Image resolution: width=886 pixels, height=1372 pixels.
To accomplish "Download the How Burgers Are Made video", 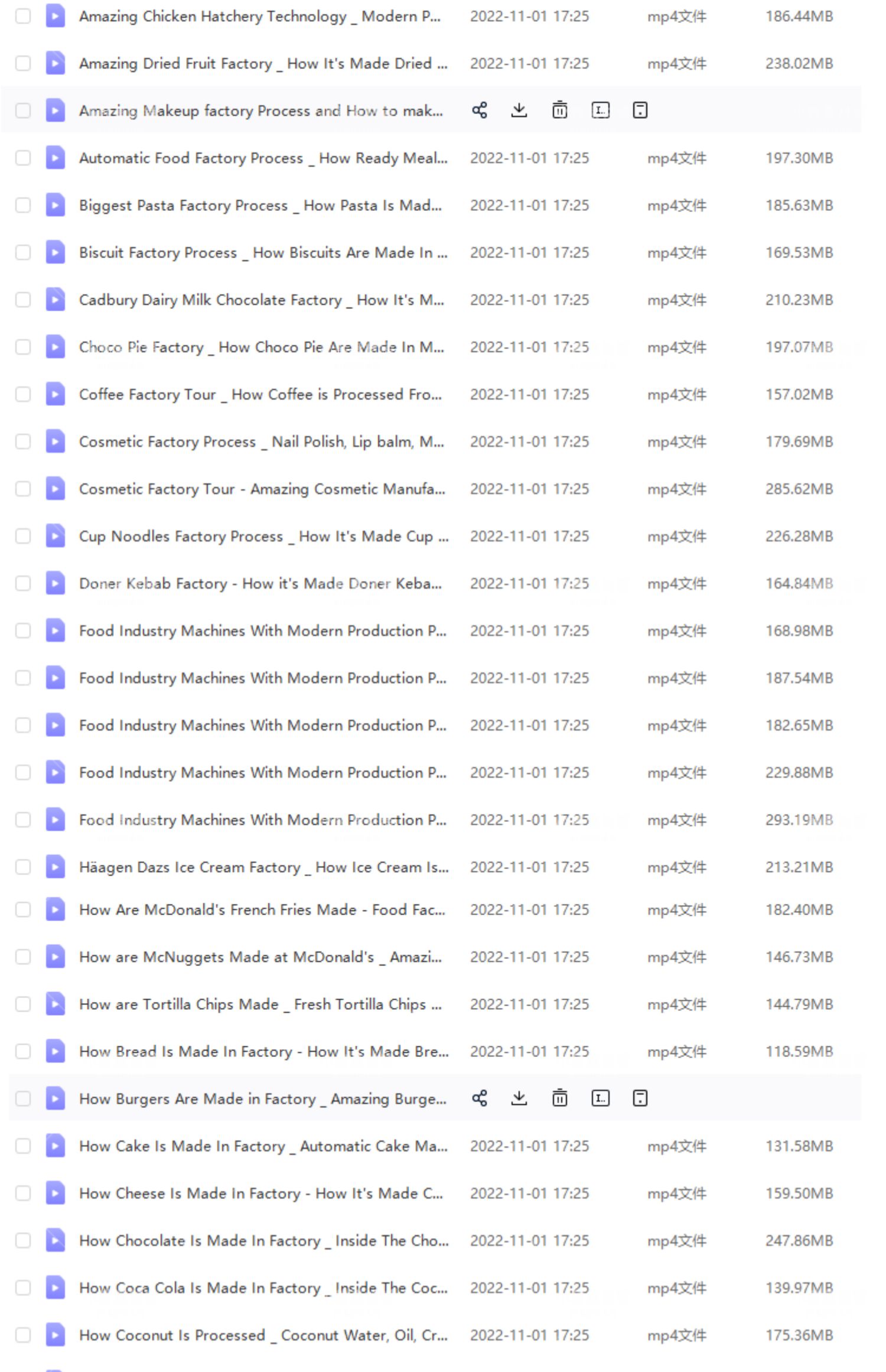I will [x=519, y=1098].
